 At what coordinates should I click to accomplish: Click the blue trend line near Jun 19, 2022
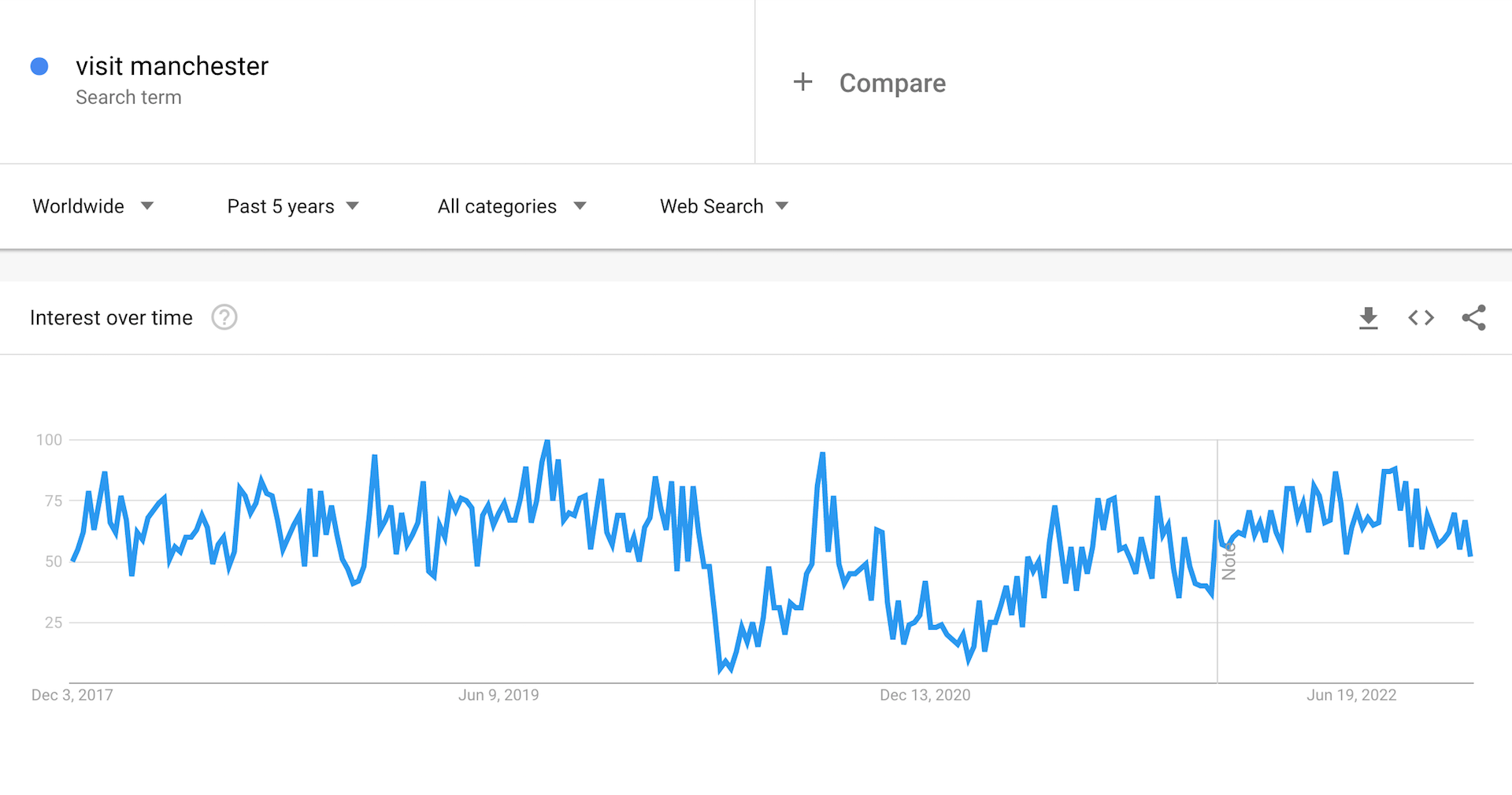1352,512
